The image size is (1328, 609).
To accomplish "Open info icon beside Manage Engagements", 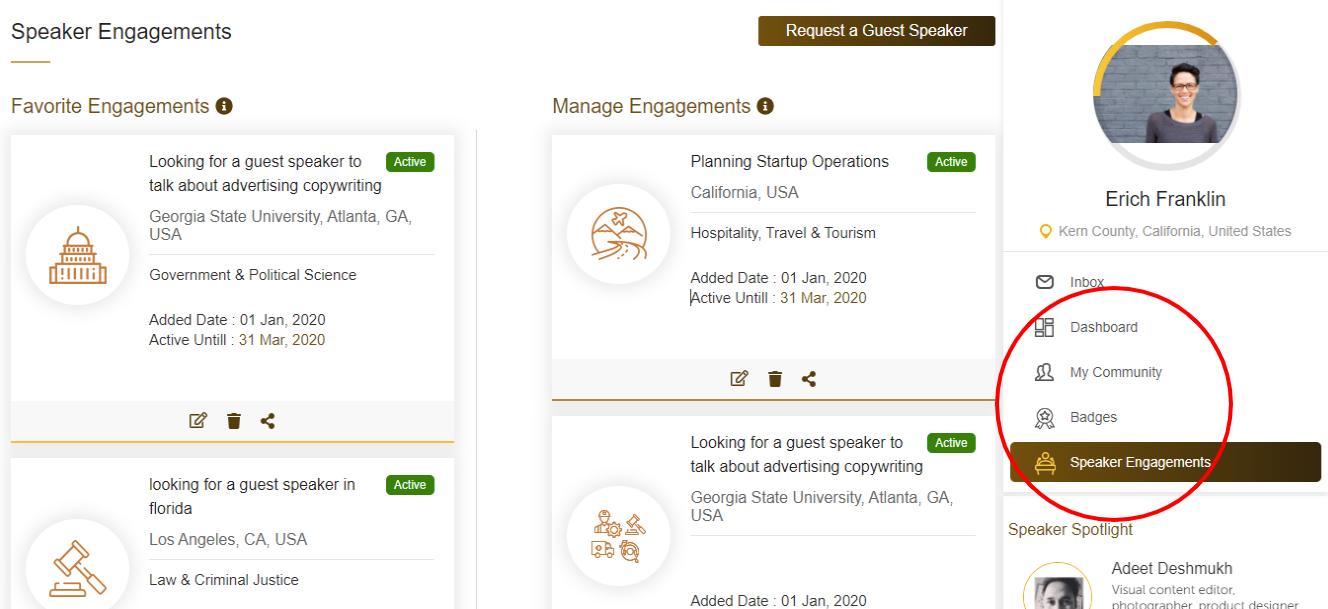I will [765, 106].
